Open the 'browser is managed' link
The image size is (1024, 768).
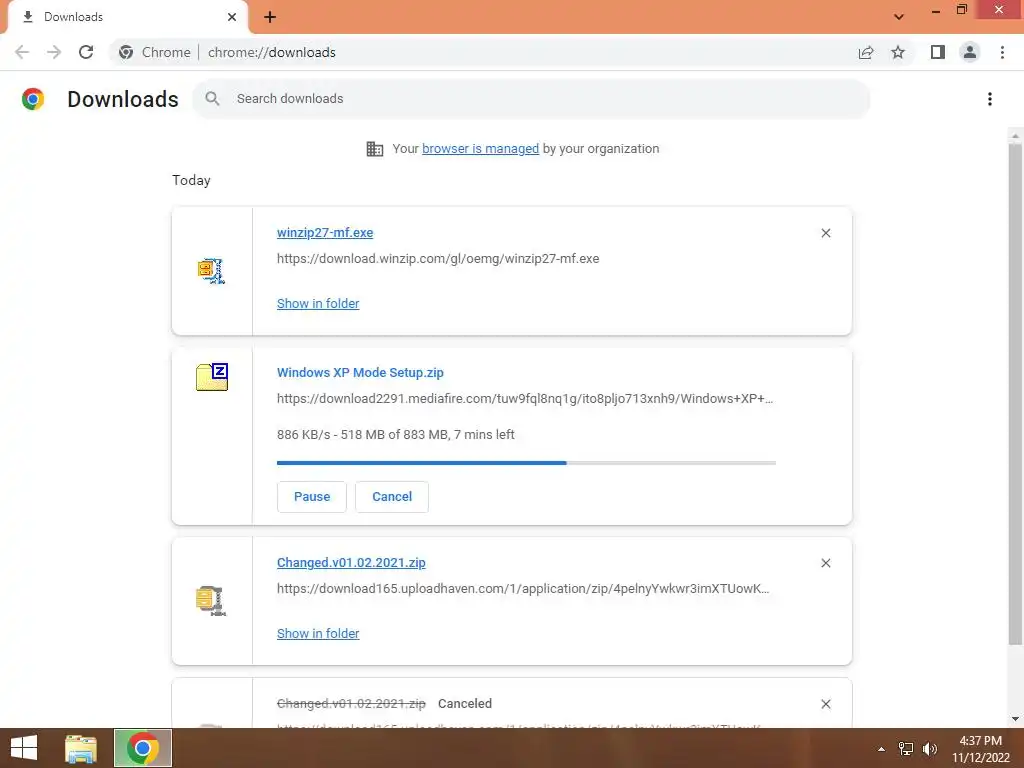[480, 148]
